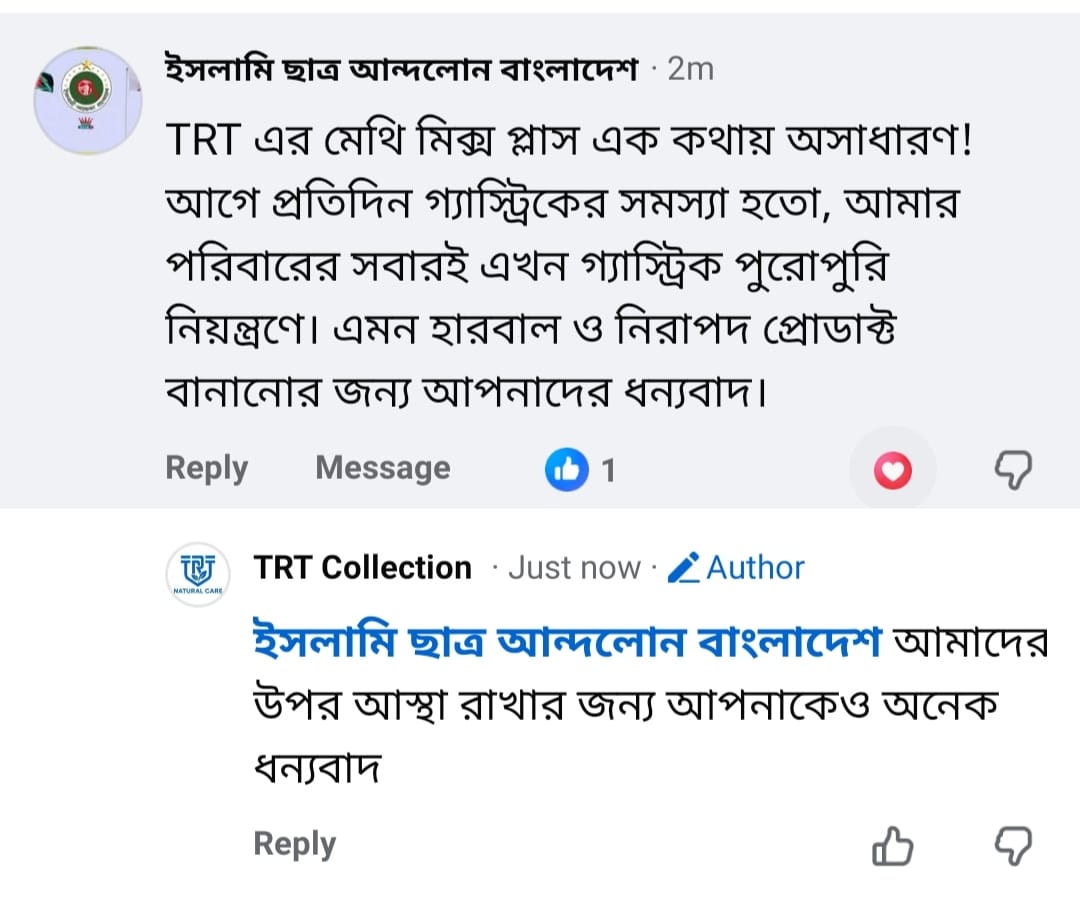Click the pencil Author badge icon

[684, 568]
